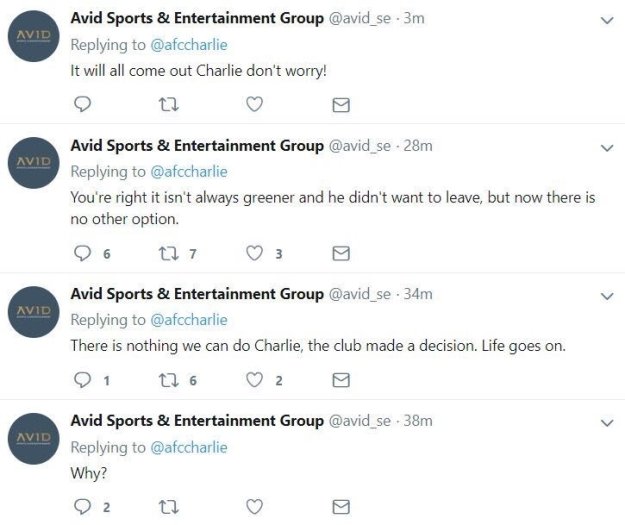625x525 pixels.
Task: Message icon on "no other option" tweet
Action: click(x=340, y=253)
